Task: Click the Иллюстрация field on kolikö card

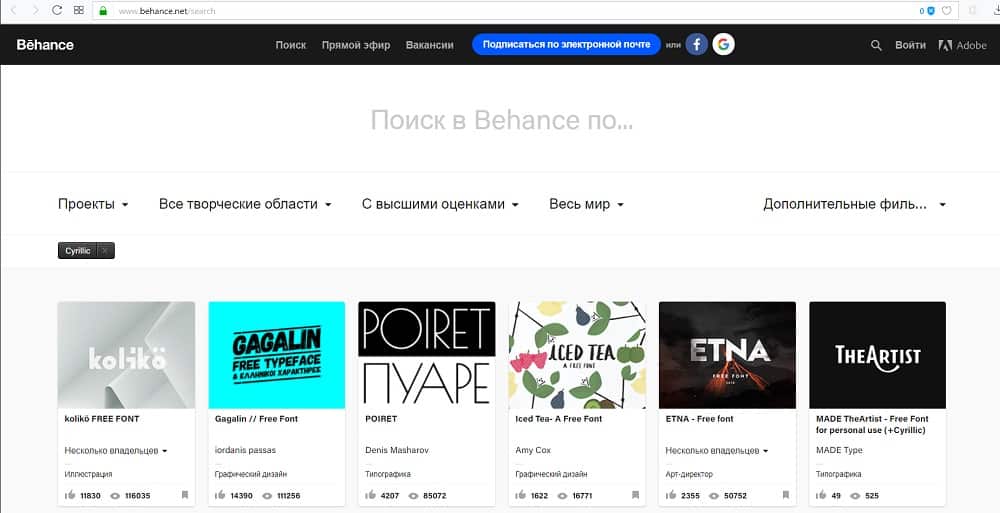Action: [89, 474]
